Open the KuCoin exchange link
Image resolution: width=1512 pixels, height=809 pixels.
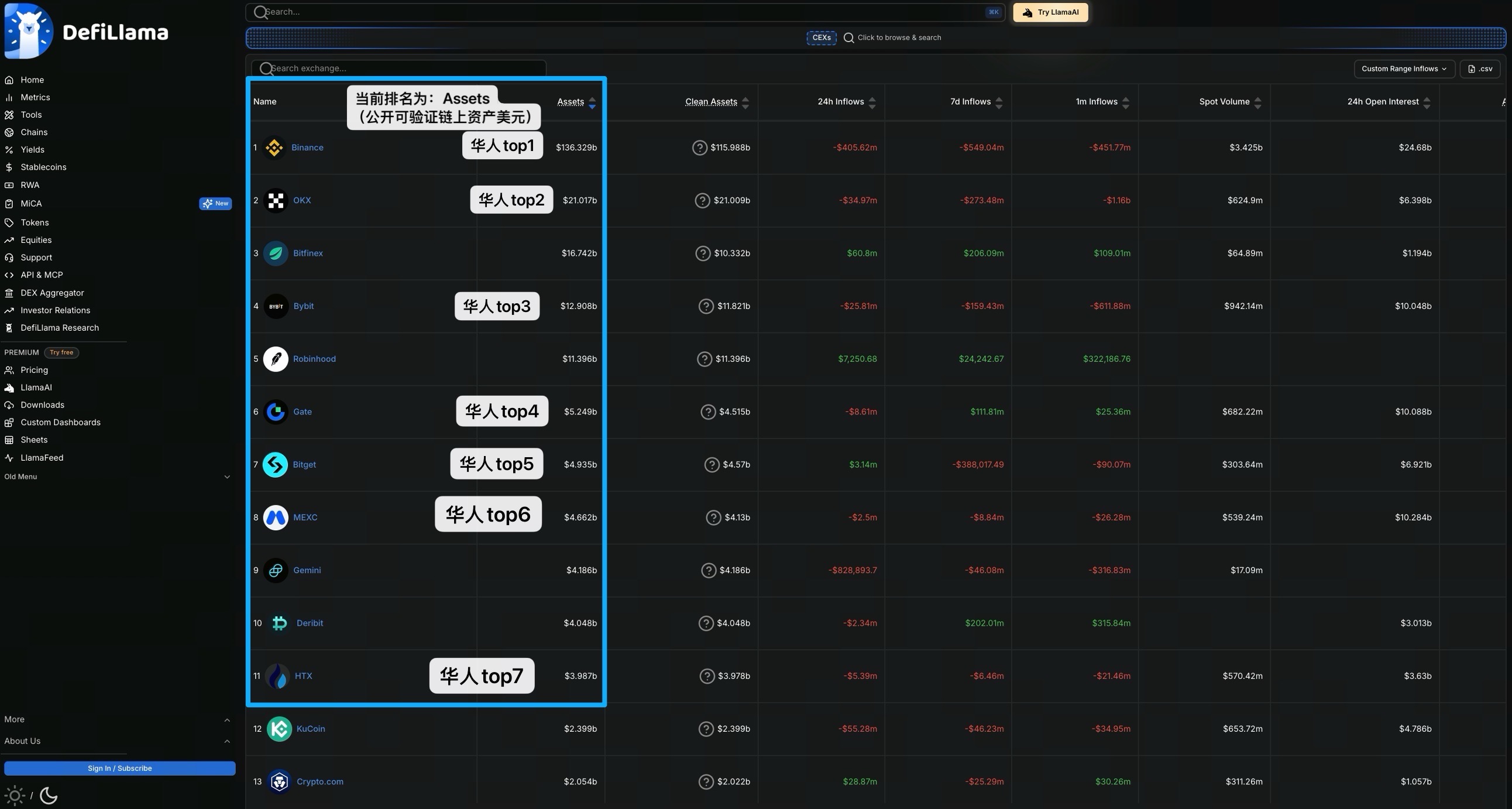click(311, 729)
